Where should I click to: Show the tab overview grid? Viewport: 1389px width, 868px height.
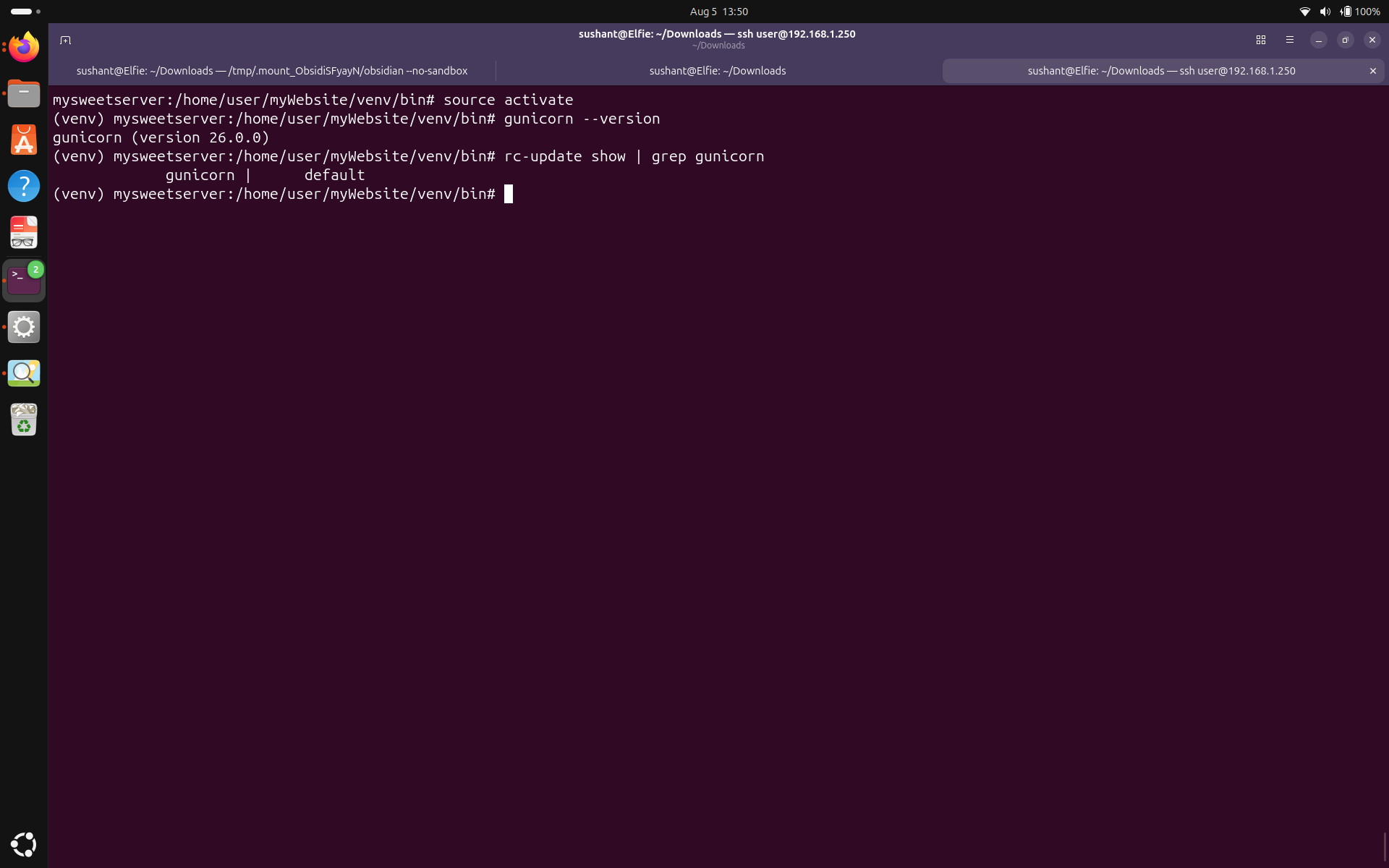[1260, 40]
